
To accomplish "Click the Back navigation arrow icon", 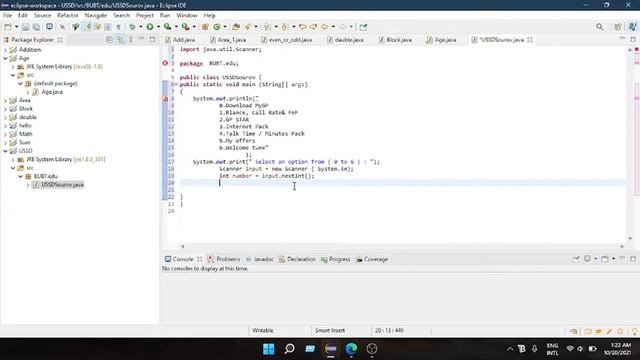I will click(324, 27).
